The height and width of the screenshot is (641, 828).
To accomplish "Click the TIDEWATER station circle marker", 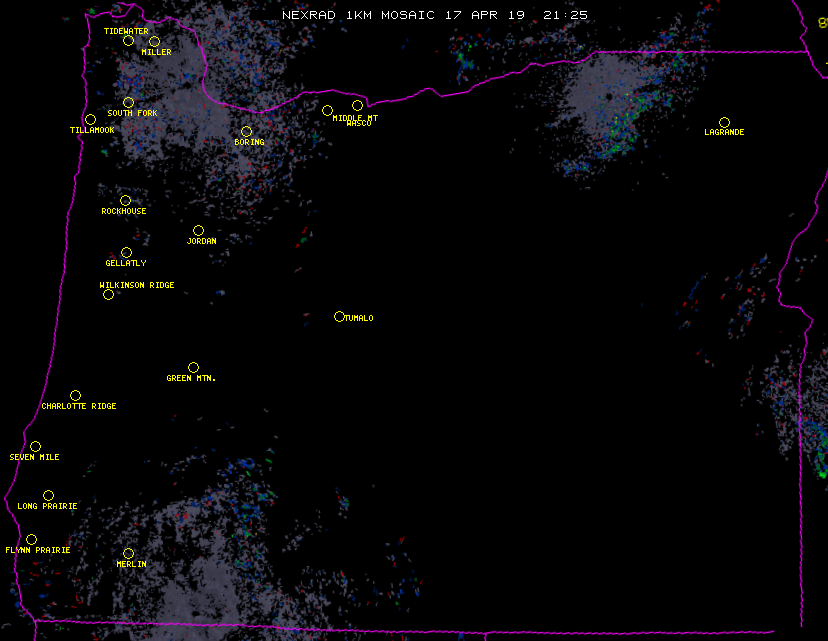I will point(128,41).
